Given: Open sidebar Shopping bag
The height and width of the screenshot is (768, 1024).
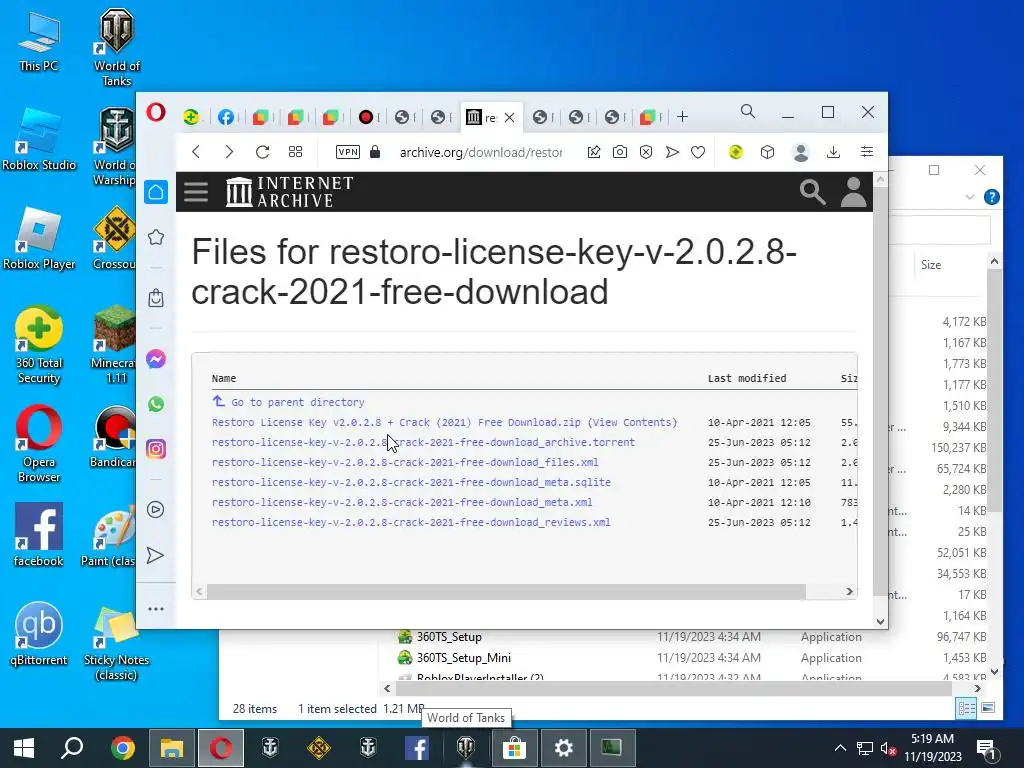Looking at the screenshot, I should point(155,298).
